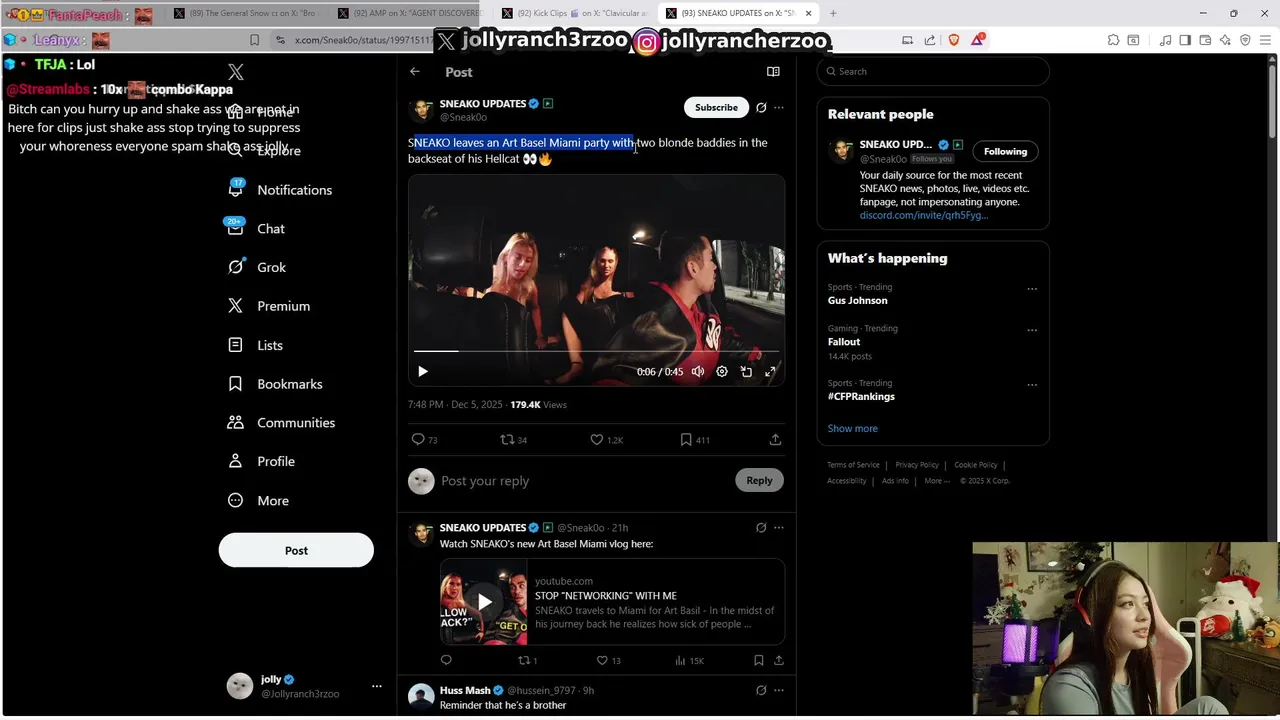This screenshot has height=720, width=1280.
Task: Open Huss Mash profile name
Action: pyautogui.click(x=465, y=690)
